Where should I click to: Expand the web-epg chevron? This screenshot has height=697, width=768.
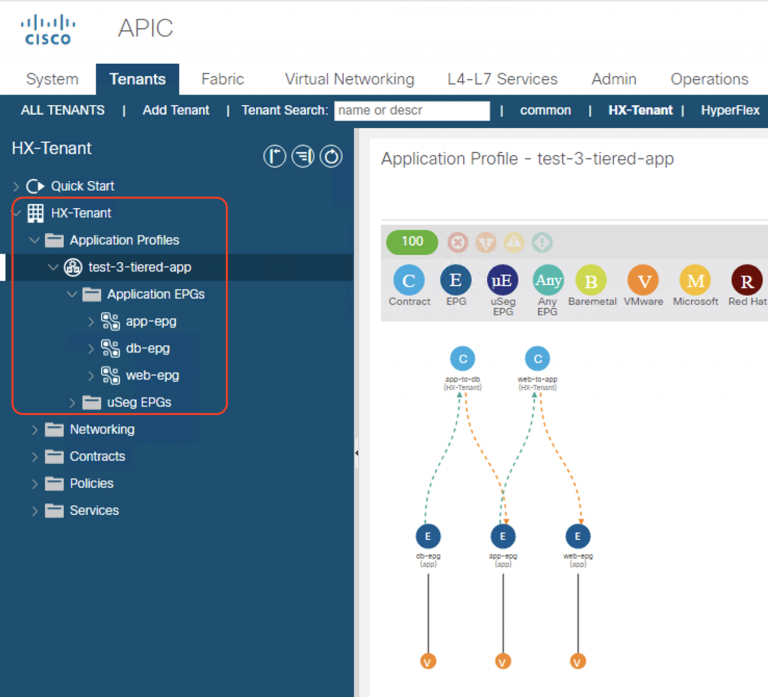[x=91, y=376]
